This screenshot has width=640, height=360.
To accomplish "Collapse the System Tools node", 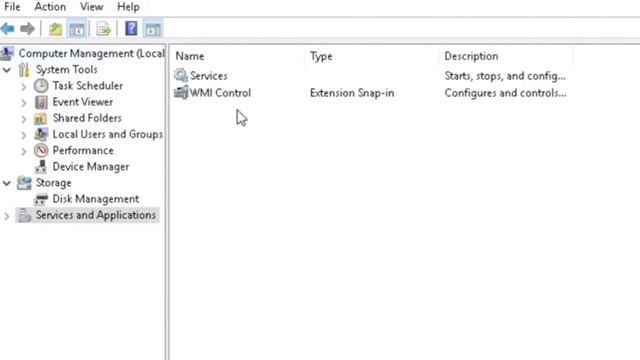I will (7, 70).
